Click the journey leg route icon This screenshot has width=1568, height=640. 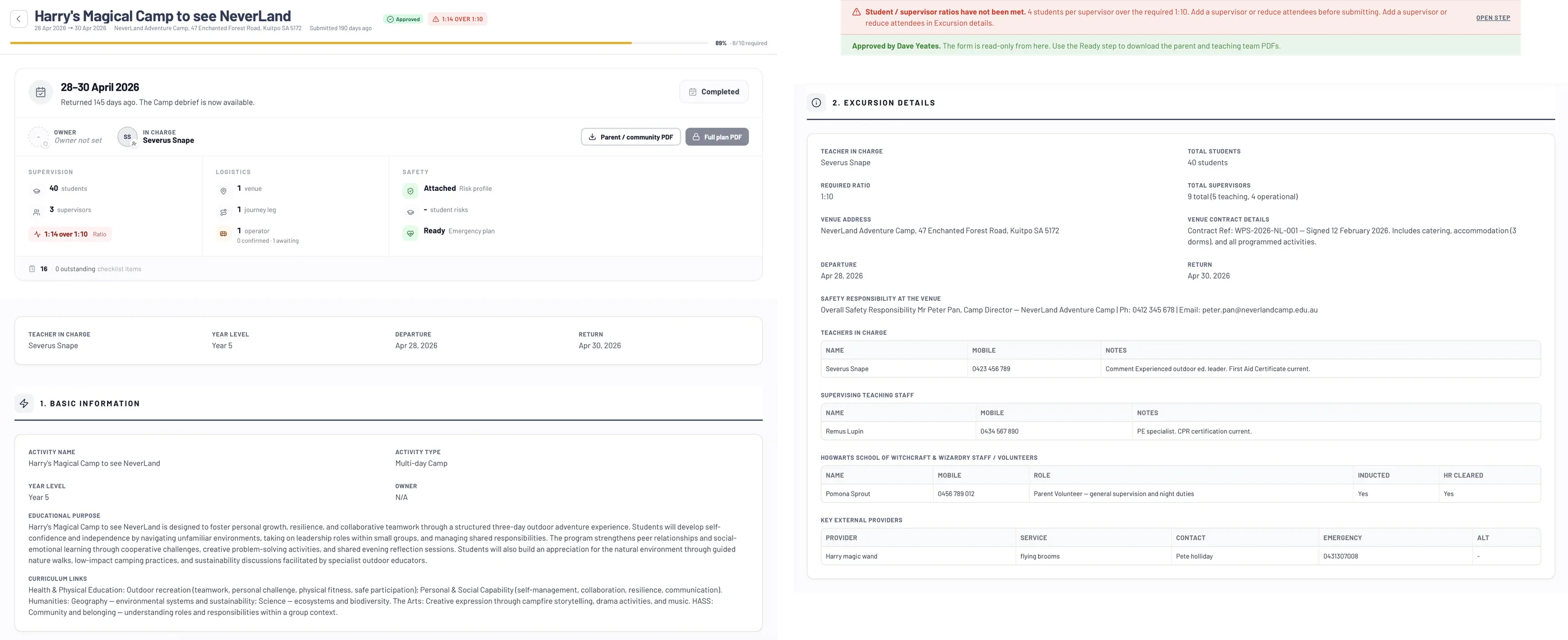tap(223, 212)
